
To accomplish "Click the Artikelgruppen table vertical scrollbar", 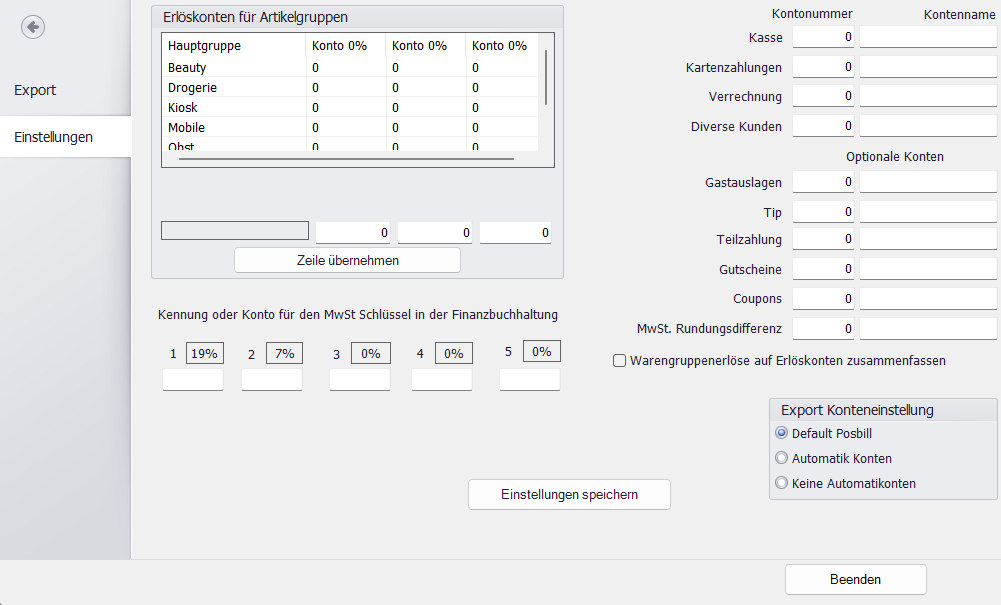I will [546, 78].
